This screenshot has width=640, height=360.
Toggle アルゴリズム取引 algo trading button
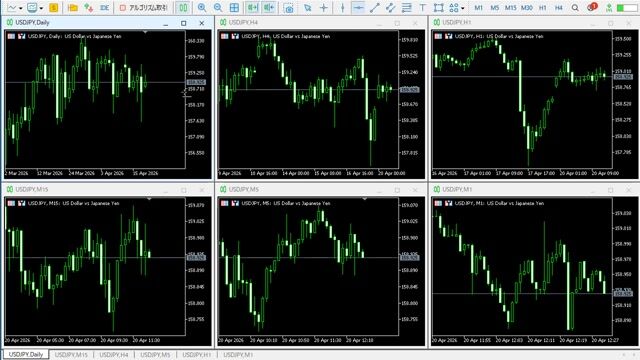point(144,7)
